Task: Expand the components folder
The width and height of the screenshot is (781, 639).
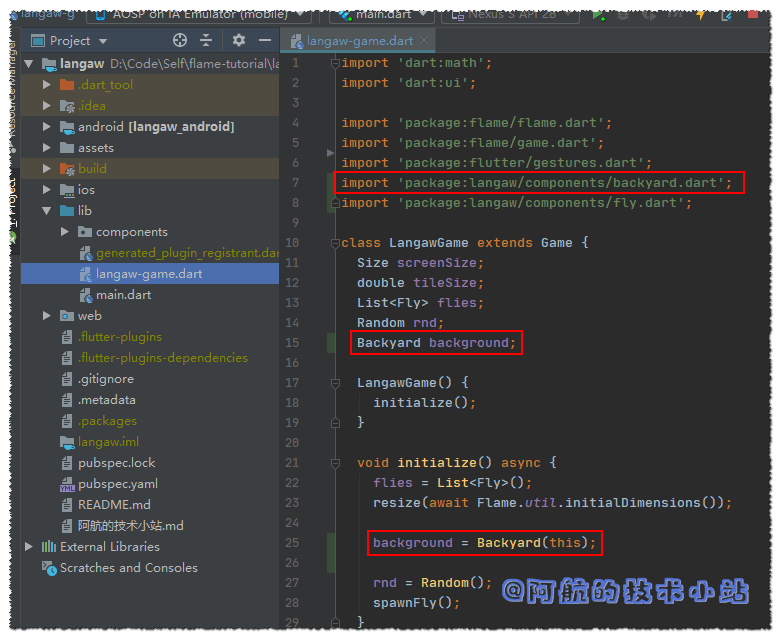Action: tap(65, 232)
